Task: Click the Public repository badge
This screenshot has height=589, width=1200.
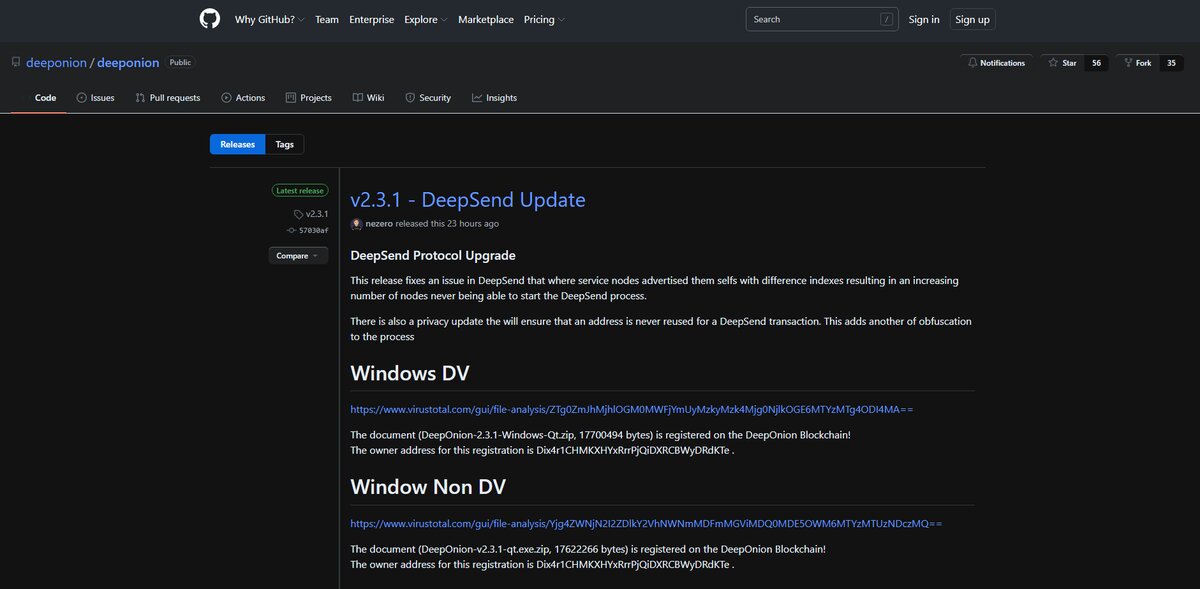Action: (180, 62)
